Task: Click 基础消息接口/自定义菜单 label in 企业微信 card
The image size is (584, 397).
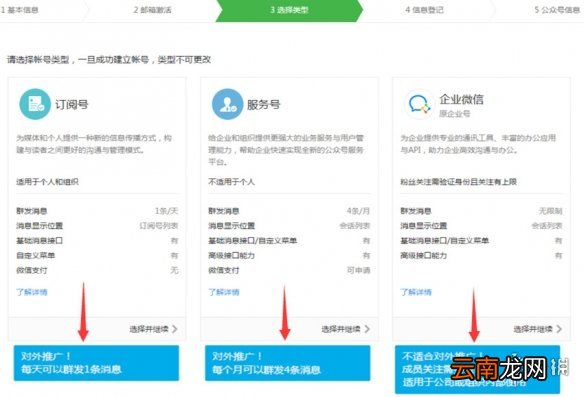Action: tap(445, 241)
